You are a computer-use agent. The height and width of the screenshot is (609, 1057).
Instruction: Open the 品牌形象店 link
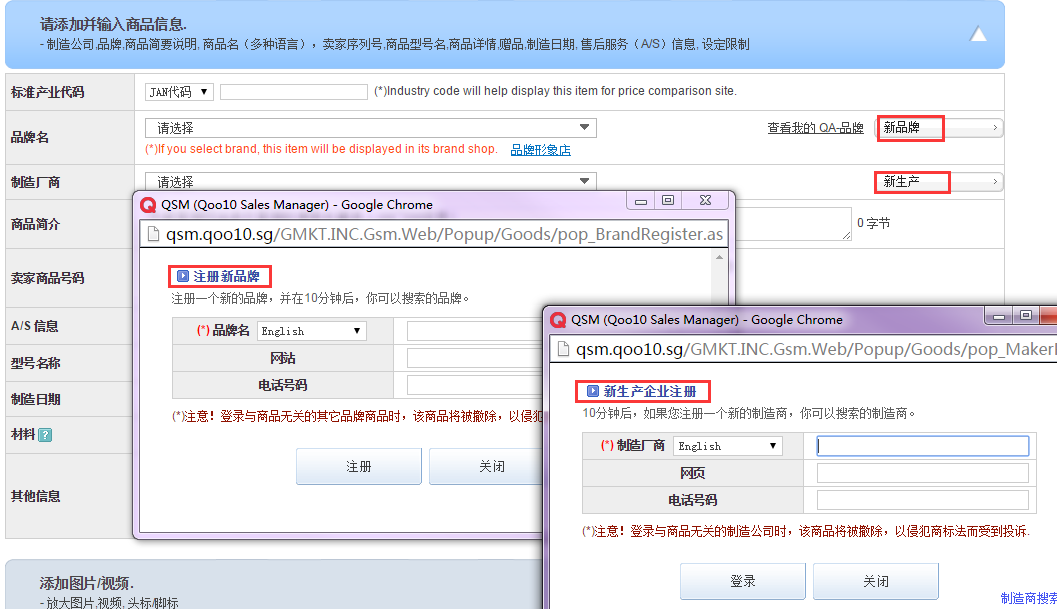(x=541, y=150)
